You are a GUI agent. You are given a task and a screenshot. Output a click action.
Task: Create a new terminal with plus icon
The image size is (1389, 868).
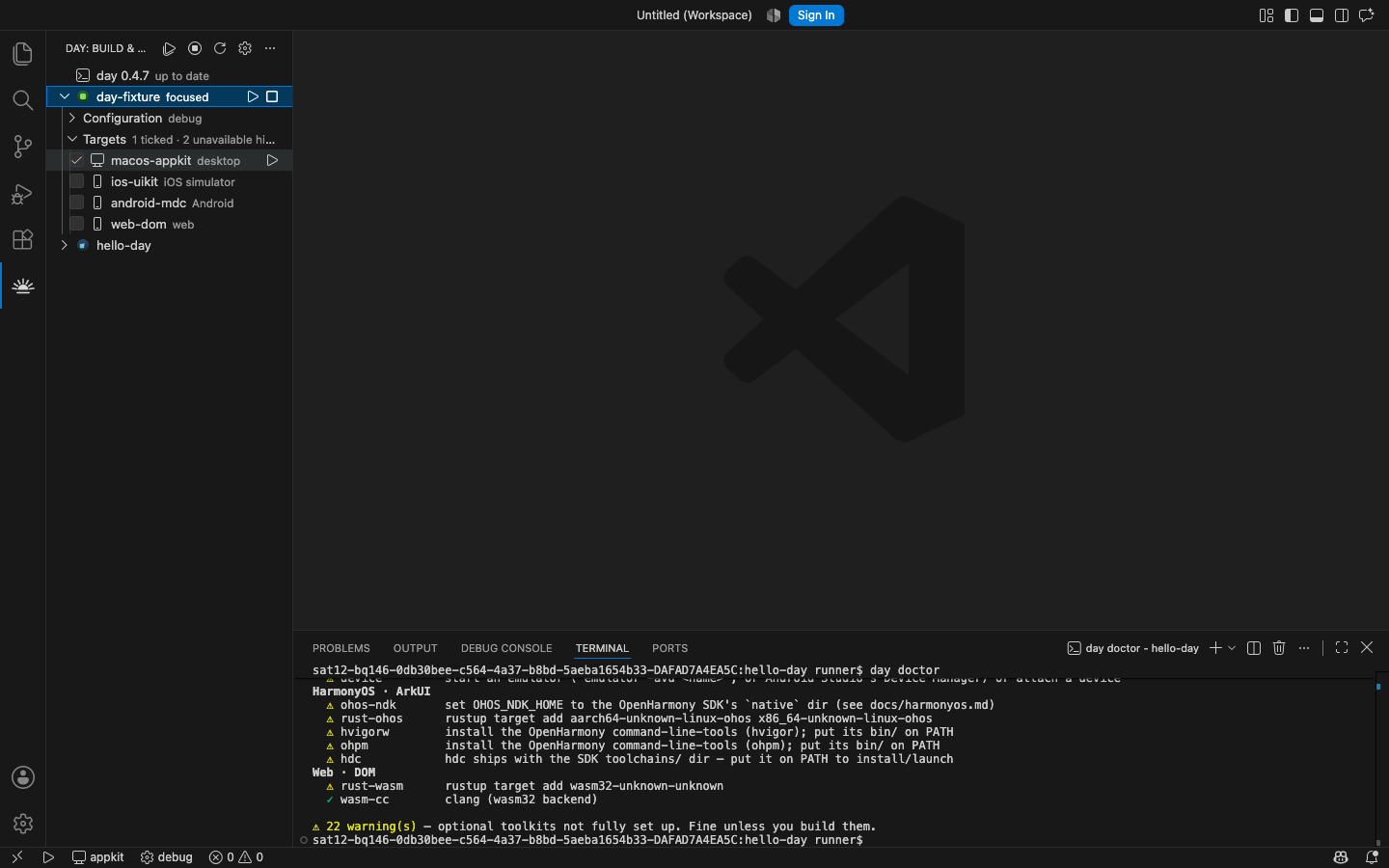1215,648
